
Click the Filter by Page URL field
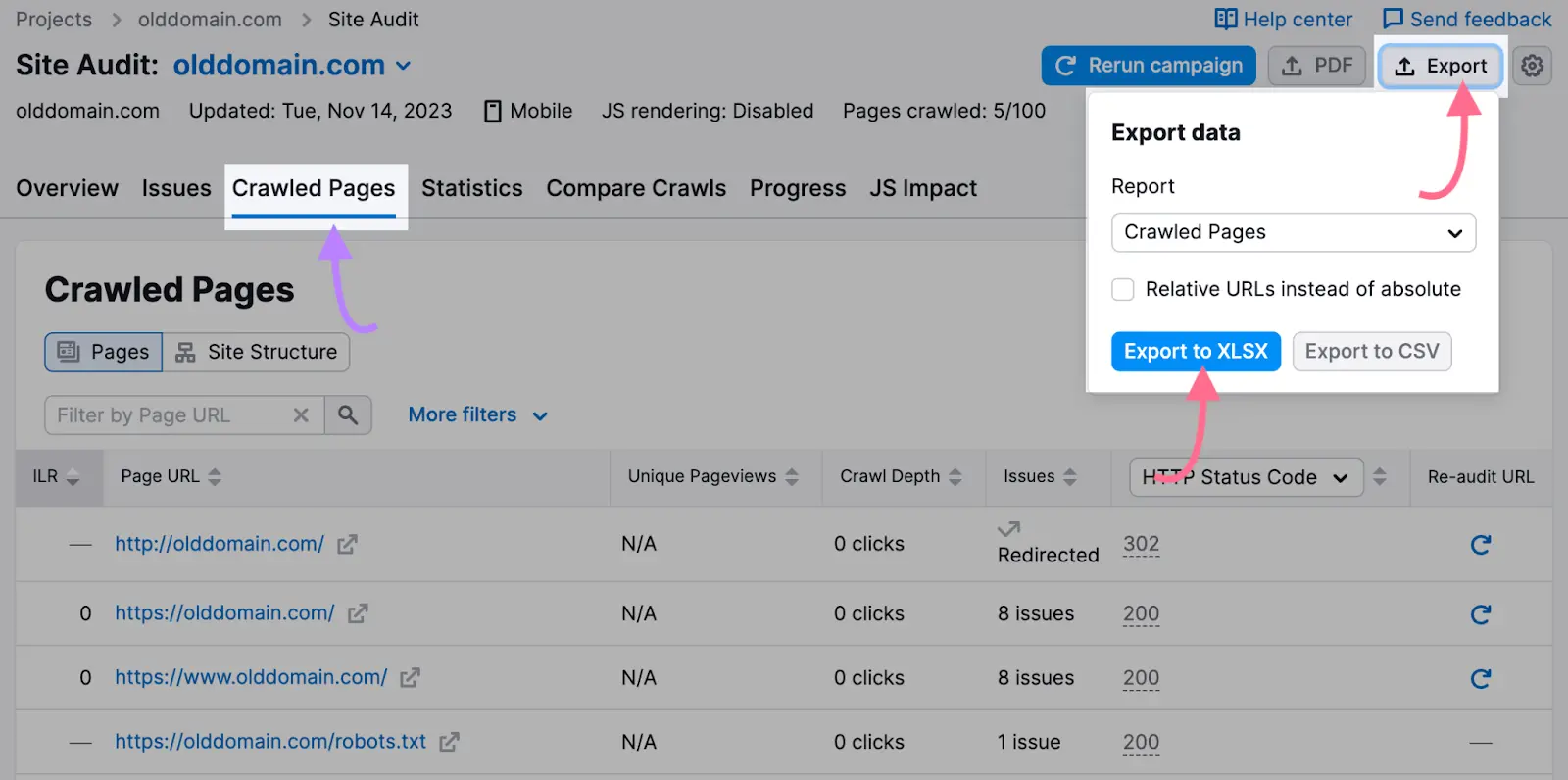[167, 415]
